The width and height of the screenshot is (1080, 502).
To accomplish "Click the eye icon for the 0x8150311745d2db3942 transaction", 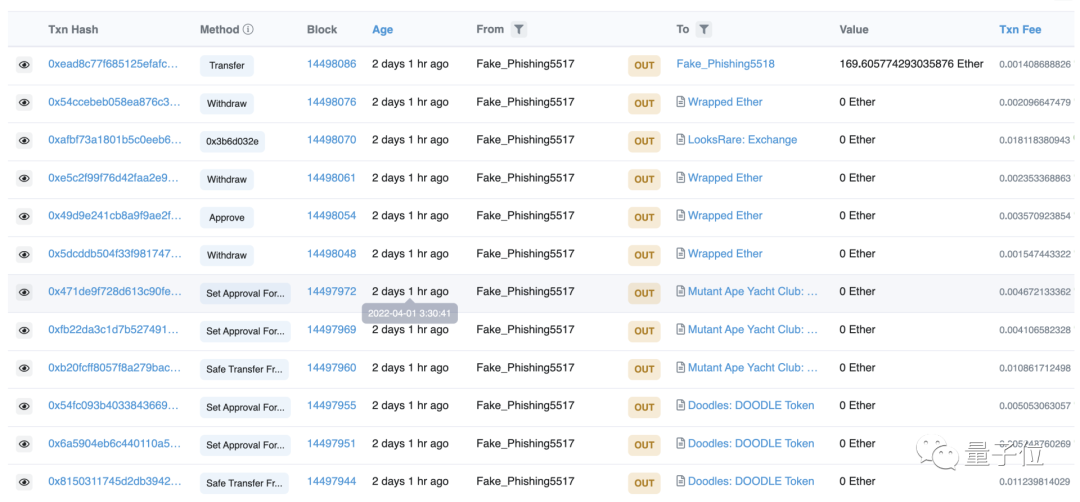I will (24, 483).
